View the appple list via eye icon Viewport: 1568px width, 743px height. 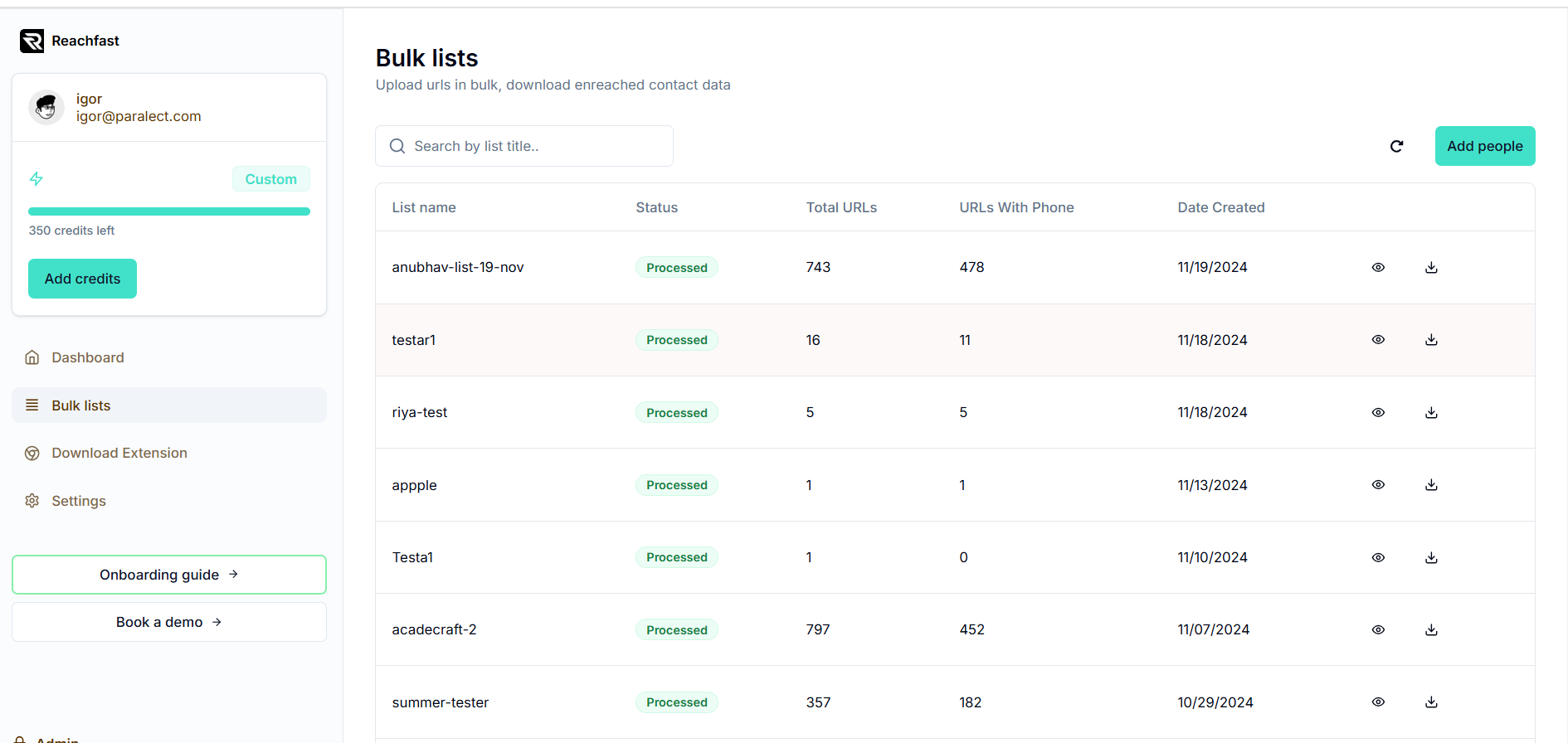1378,485
